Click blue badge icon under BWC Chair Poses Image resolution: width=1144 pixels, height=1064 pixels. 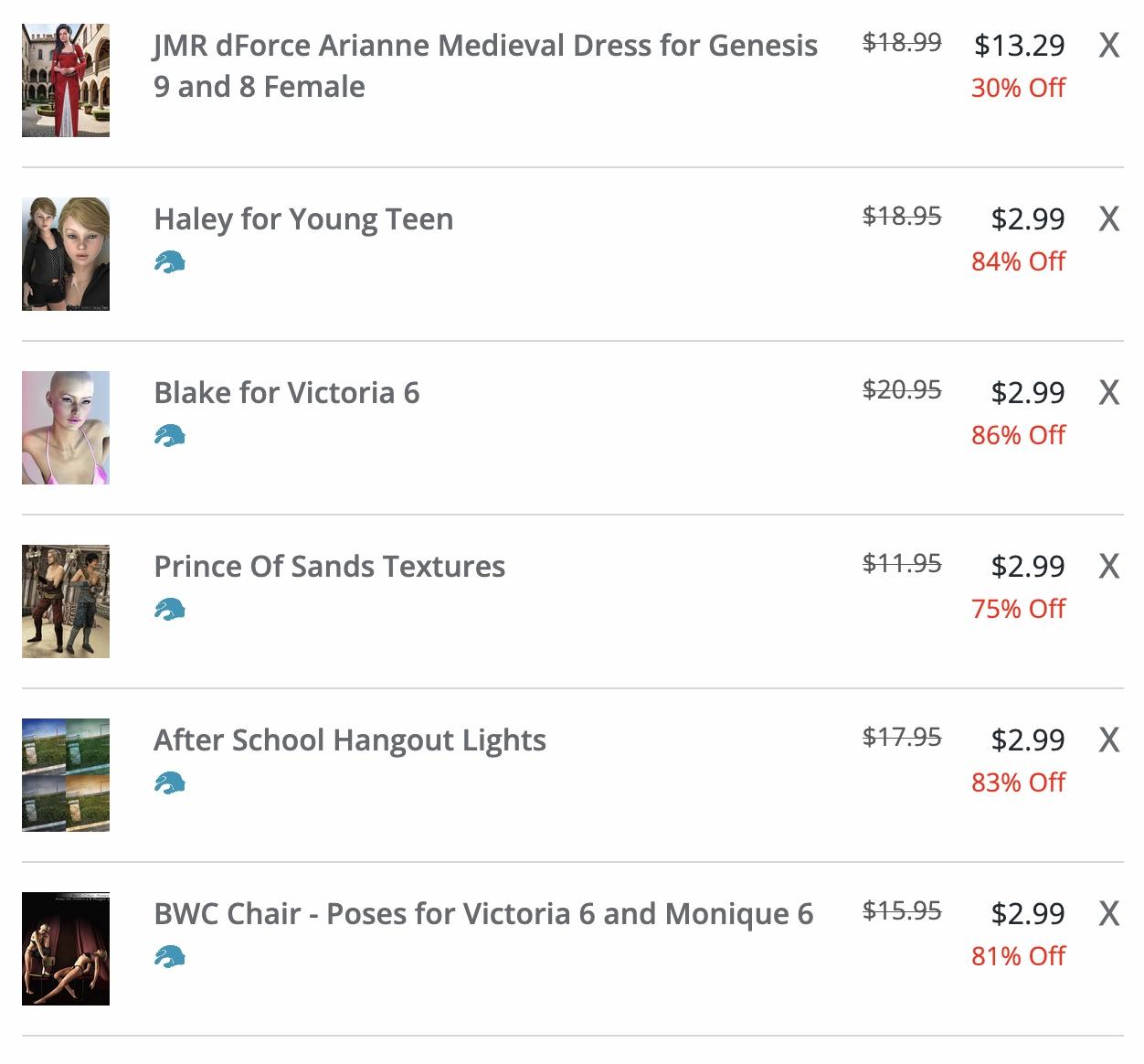tap(170, 958)
